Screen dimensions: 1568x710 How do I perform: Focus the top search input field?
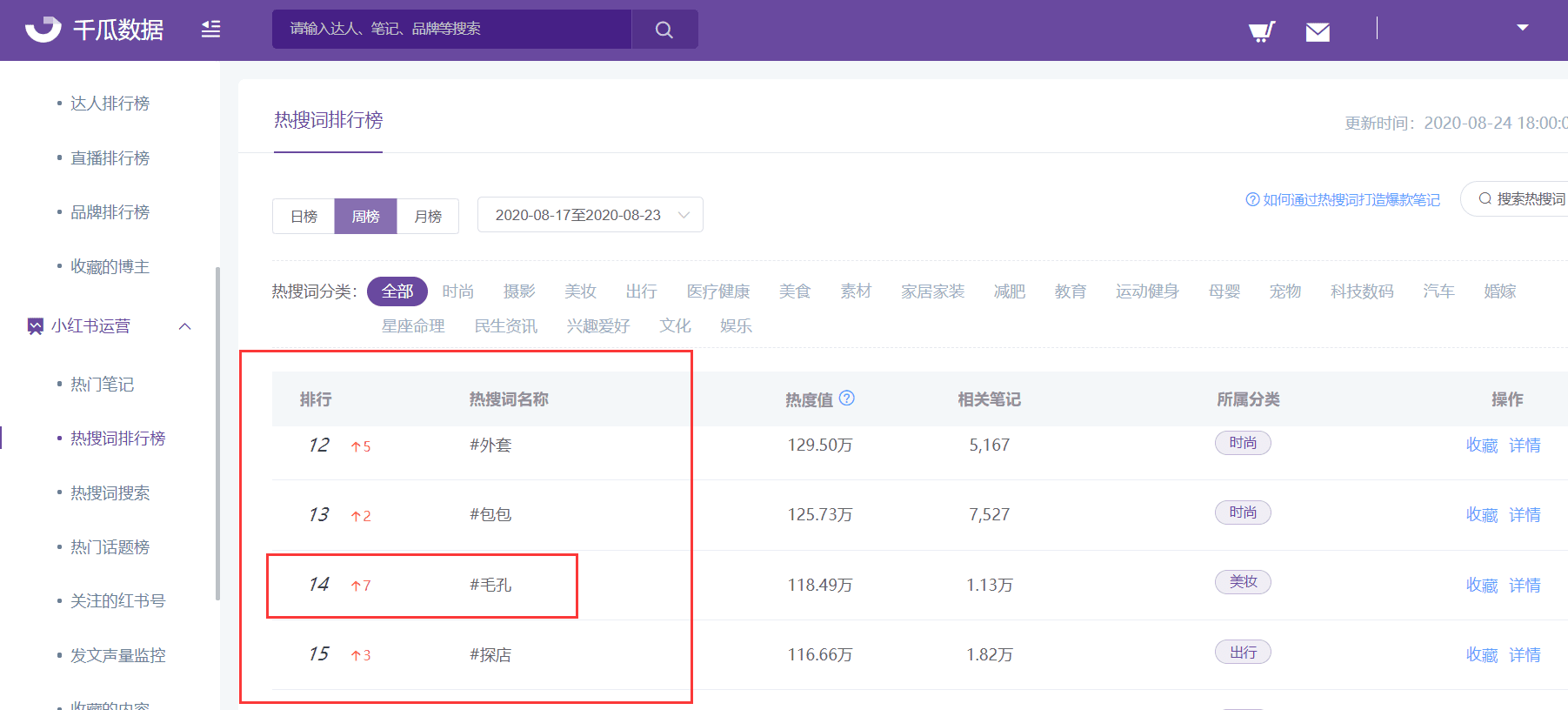pyautogui.click(x=451, y=29)
